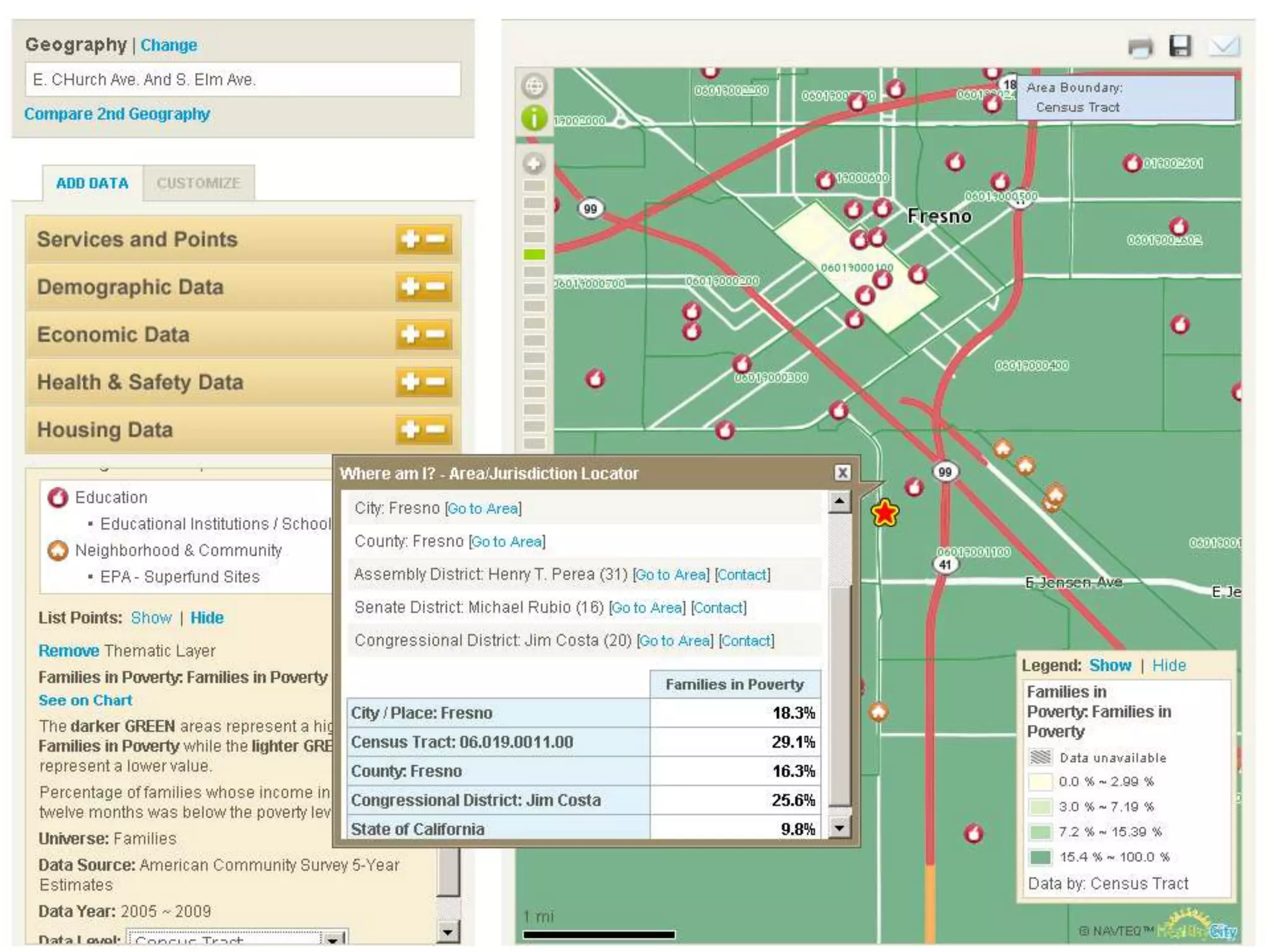1270x952 pixels.
Task: Click the geography address input field
Action: point(242,80)
